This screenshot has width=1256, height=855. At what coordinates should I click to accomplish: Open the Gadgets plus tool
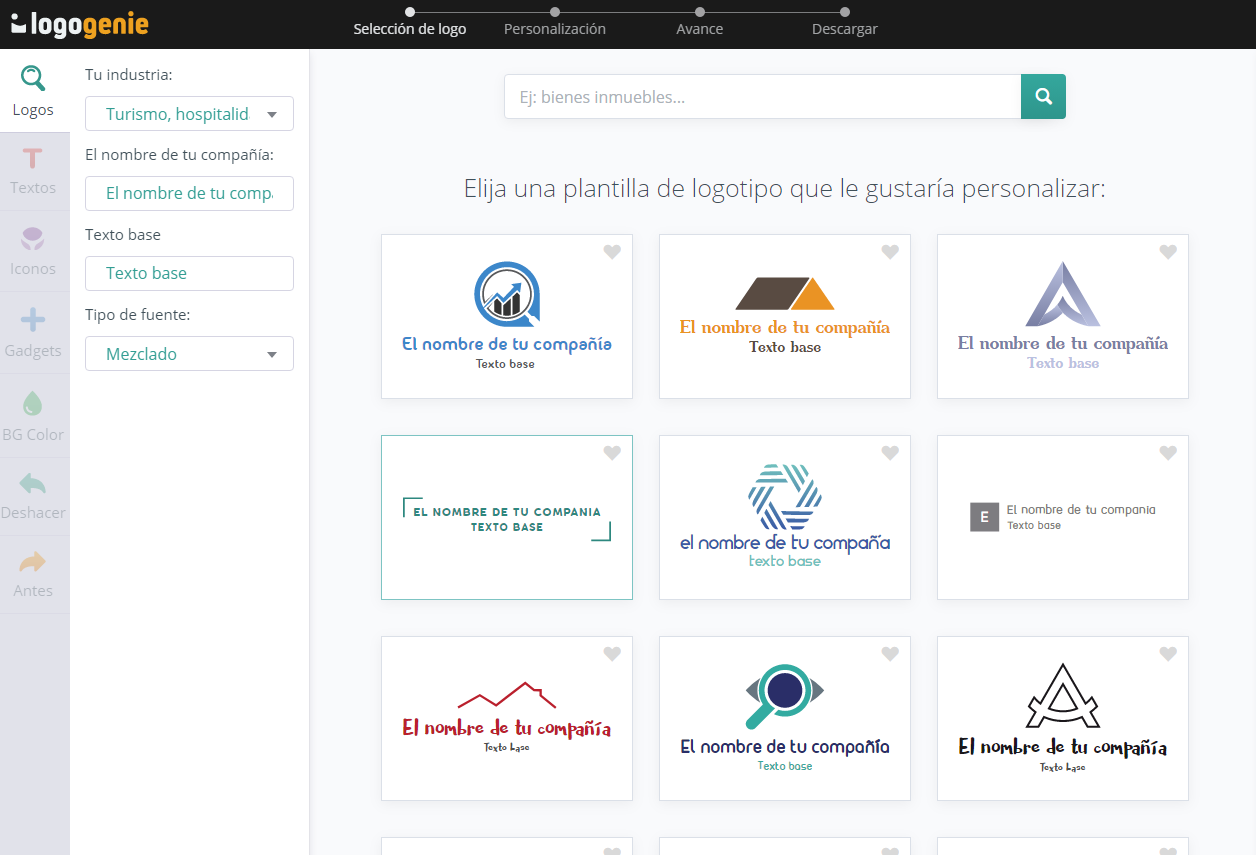33,333
